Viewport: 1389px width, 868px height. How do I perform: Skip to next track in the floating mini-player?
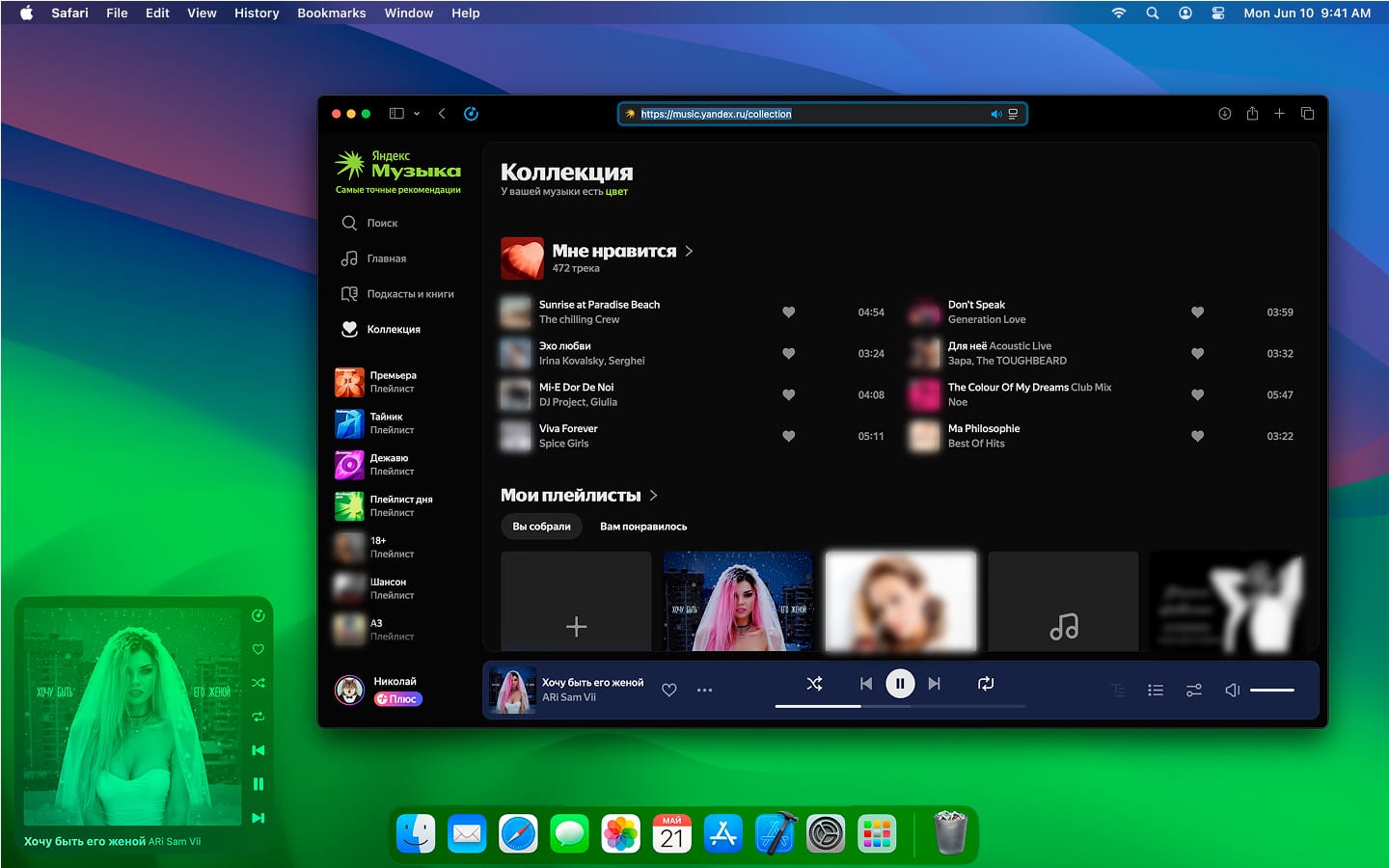point(259,818)
